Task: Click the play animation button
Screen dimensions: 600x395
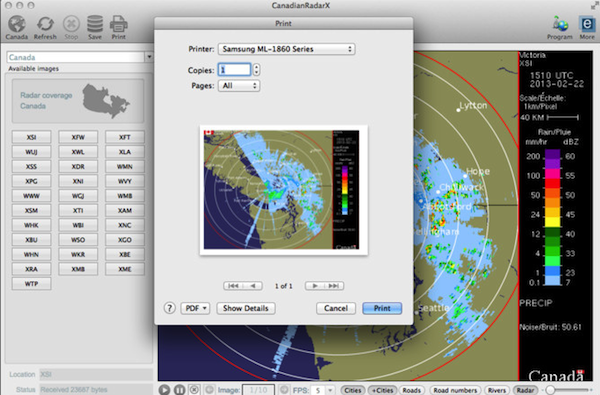Action: (164, 390)
